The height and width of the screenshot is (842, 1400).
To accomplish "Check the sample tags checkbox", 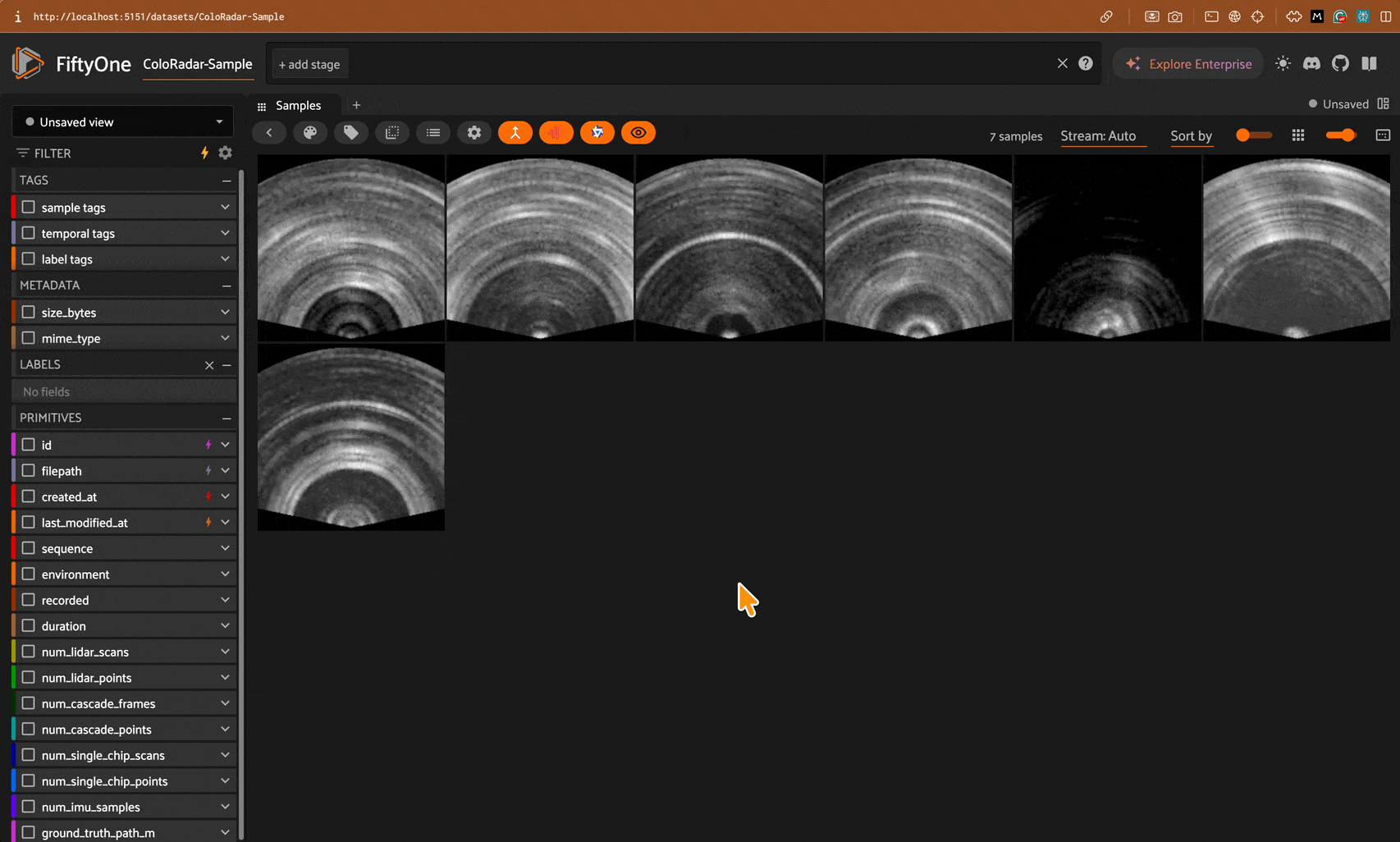I will click(29, 207).
